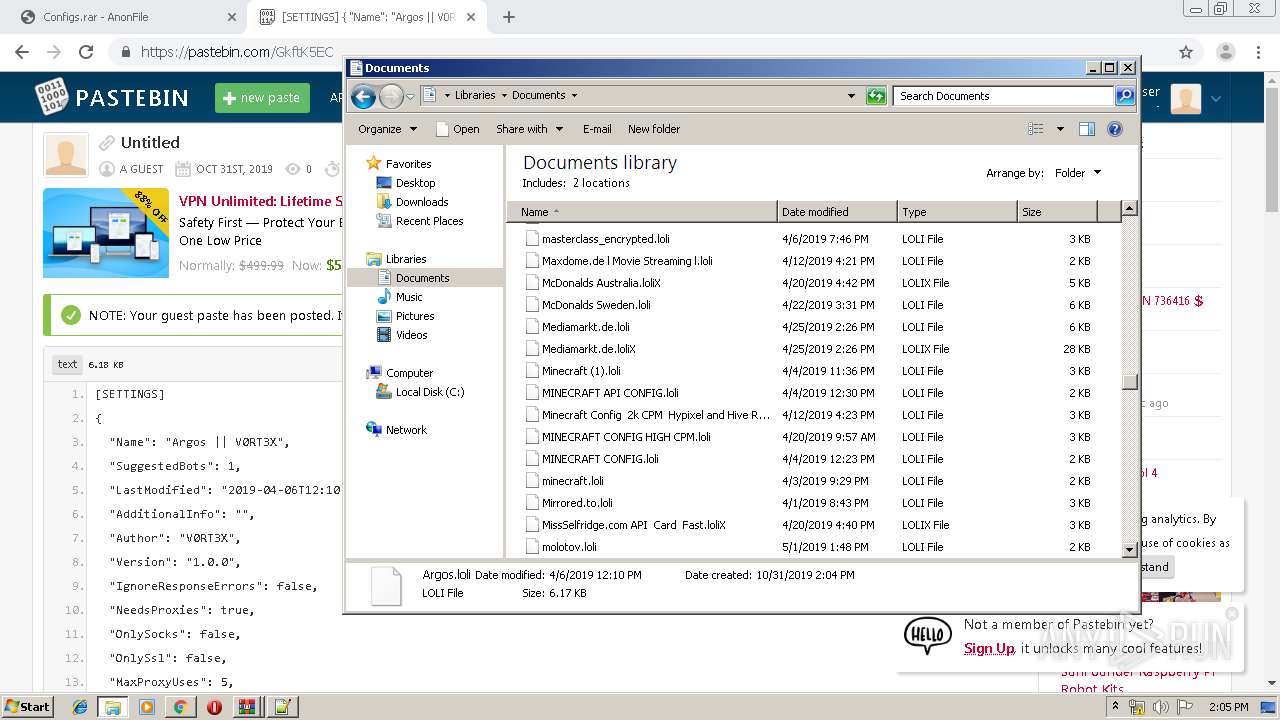Expand the view options dropdown arrow

pyautogui.click(x=1060, y=129)
